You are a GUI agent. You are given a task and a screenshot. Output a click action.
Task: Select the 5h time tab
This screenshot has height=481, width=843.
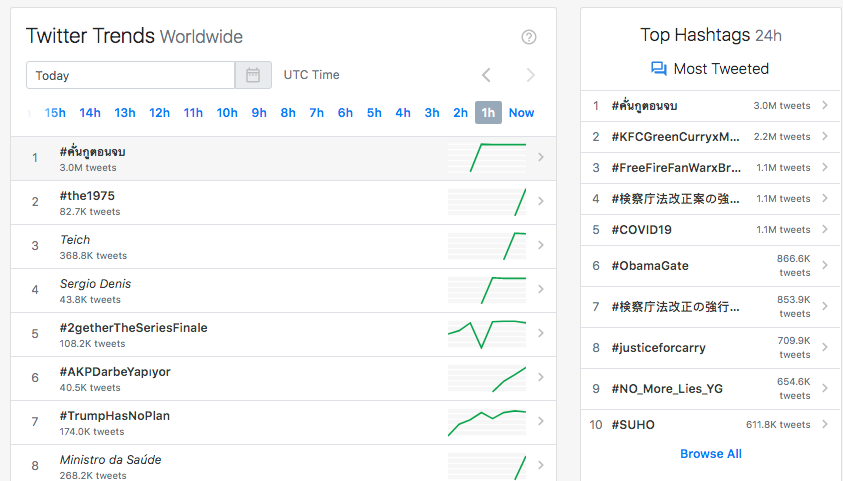coord(374,113)
